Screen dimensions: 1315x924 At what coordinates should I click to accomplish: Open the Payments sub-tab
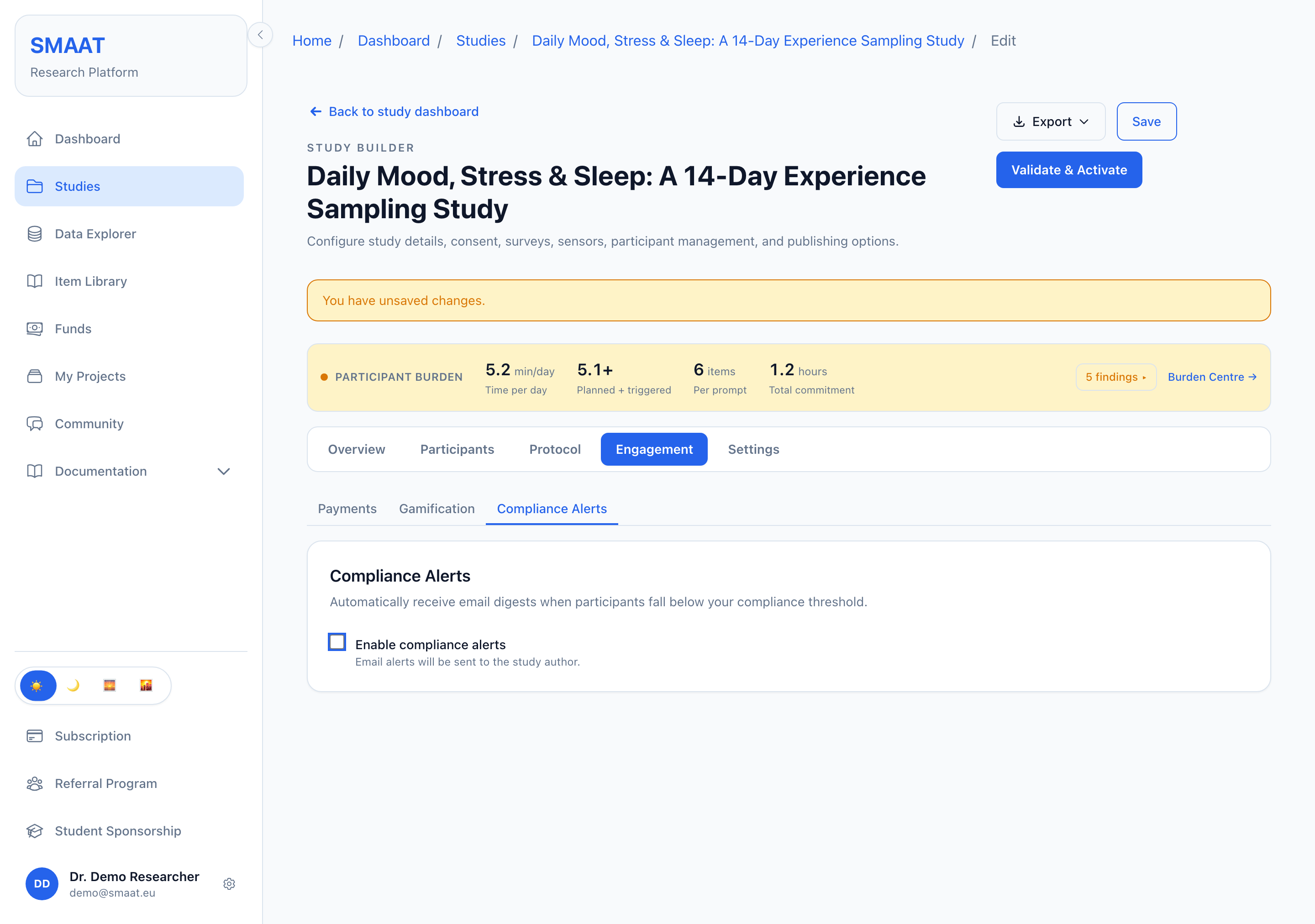coord(347,509)
